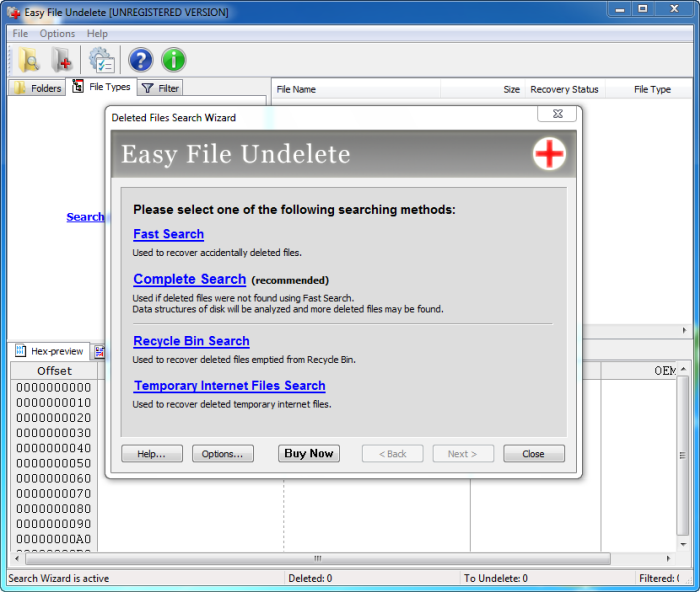Open the Help menu
700x592 pixels.
(x=97, y=34)
